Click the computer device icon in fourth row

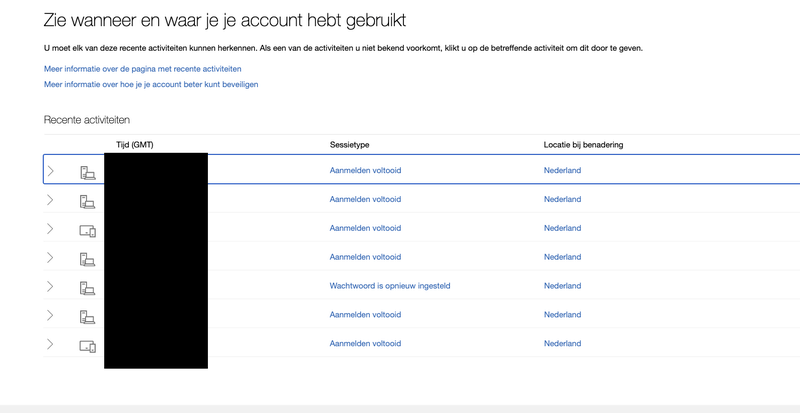87,259
